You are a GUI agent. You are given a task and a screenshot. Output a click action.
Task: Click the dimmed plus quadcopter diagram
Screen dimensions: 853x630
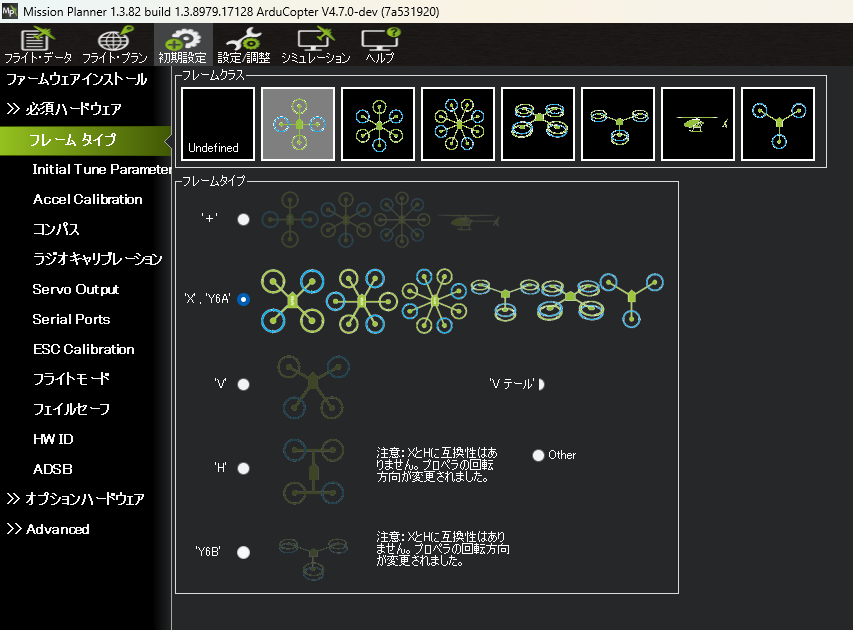290,219
